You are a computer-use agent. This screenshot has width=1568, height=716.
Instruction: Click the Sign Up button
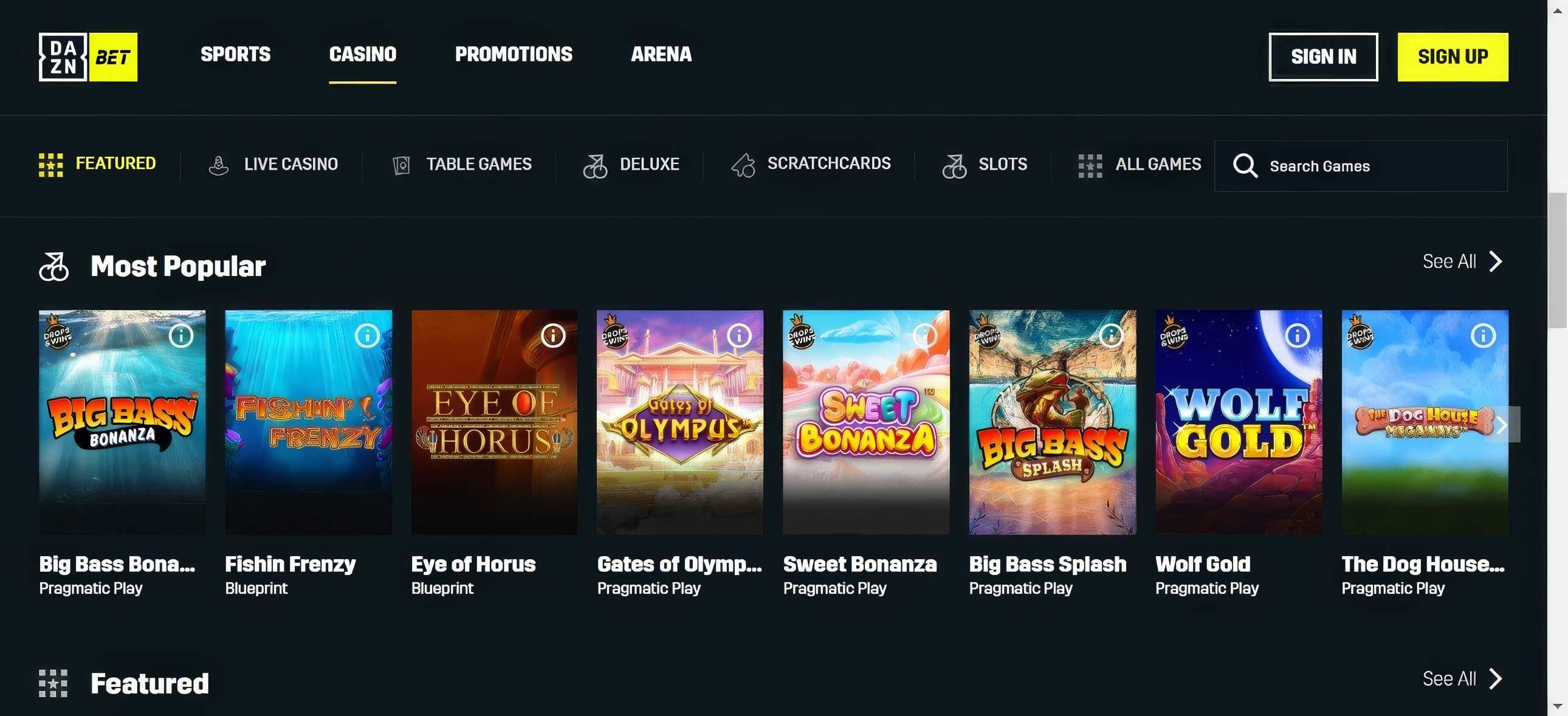point(1453,57)
